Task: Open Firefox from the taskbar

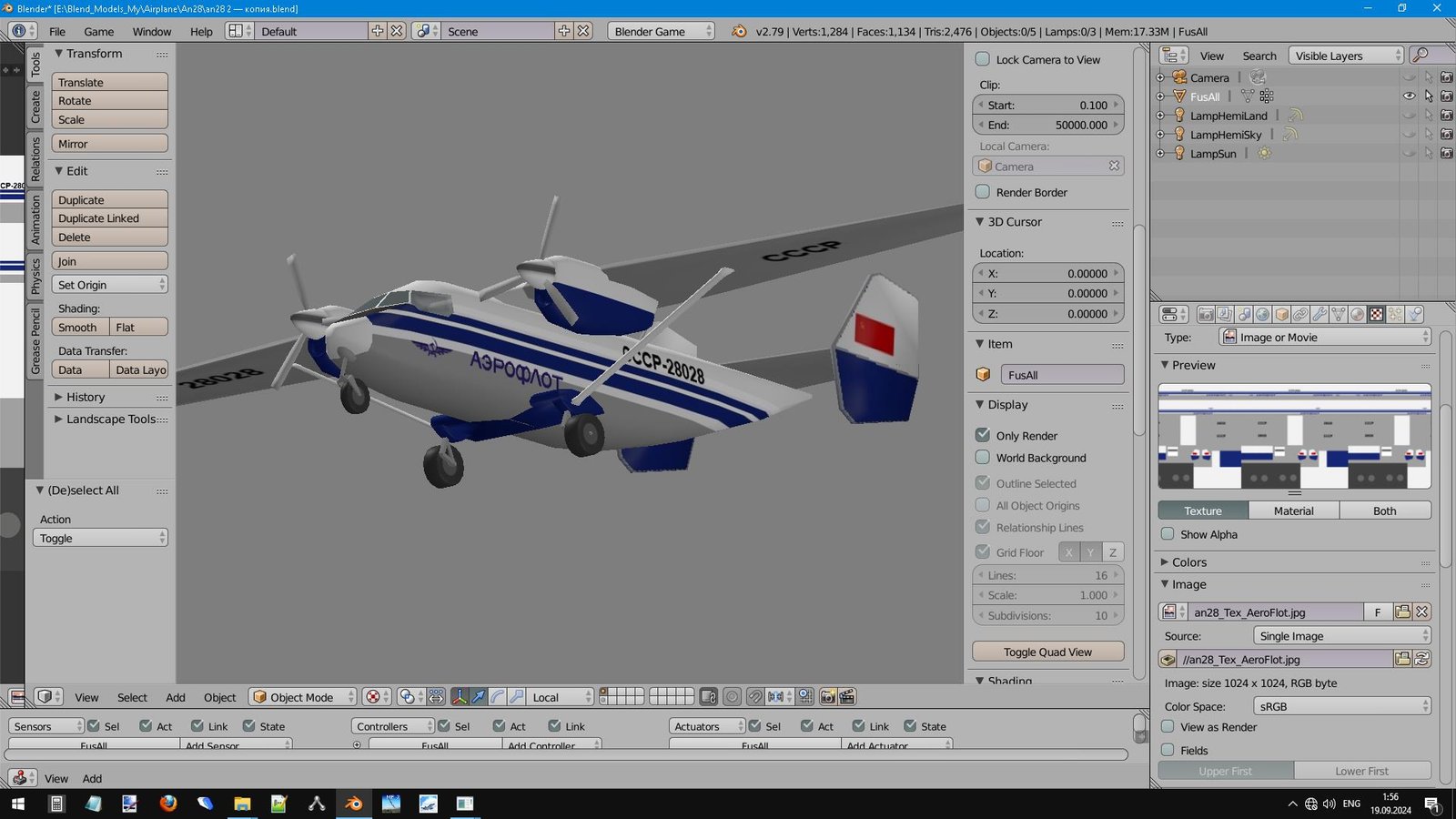Action: tap(167, 804)
